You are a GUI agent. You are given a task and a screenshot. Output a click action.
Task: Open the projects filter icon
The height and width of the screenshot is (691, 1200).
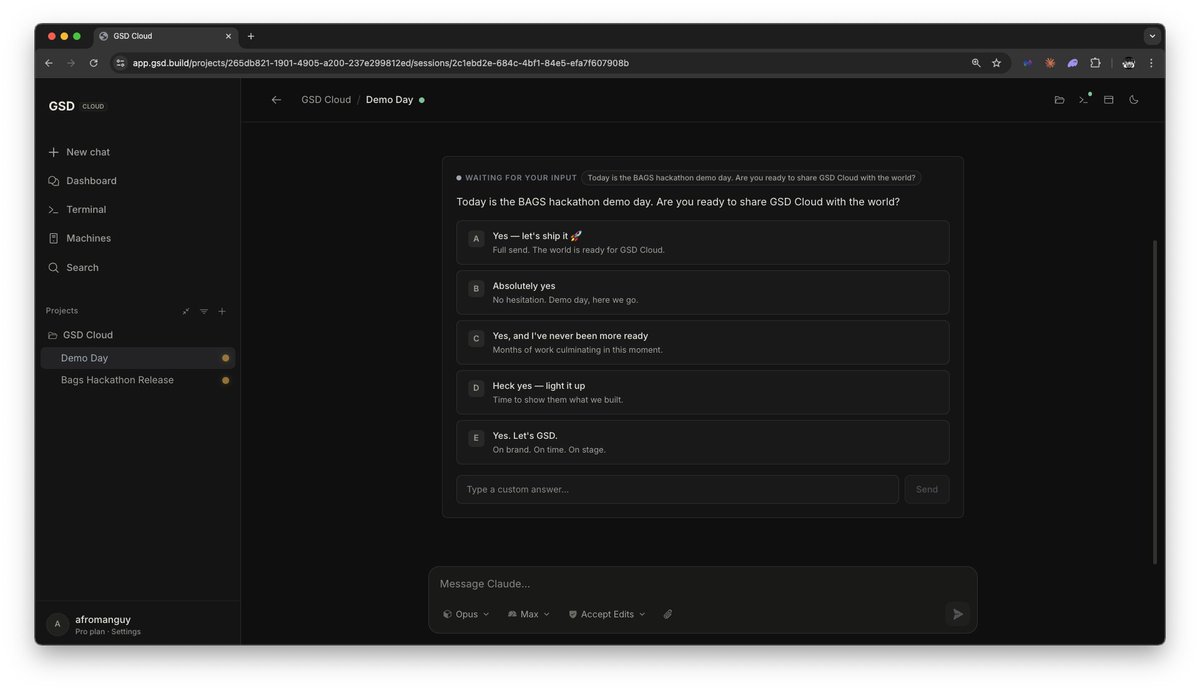coord(204,311)
